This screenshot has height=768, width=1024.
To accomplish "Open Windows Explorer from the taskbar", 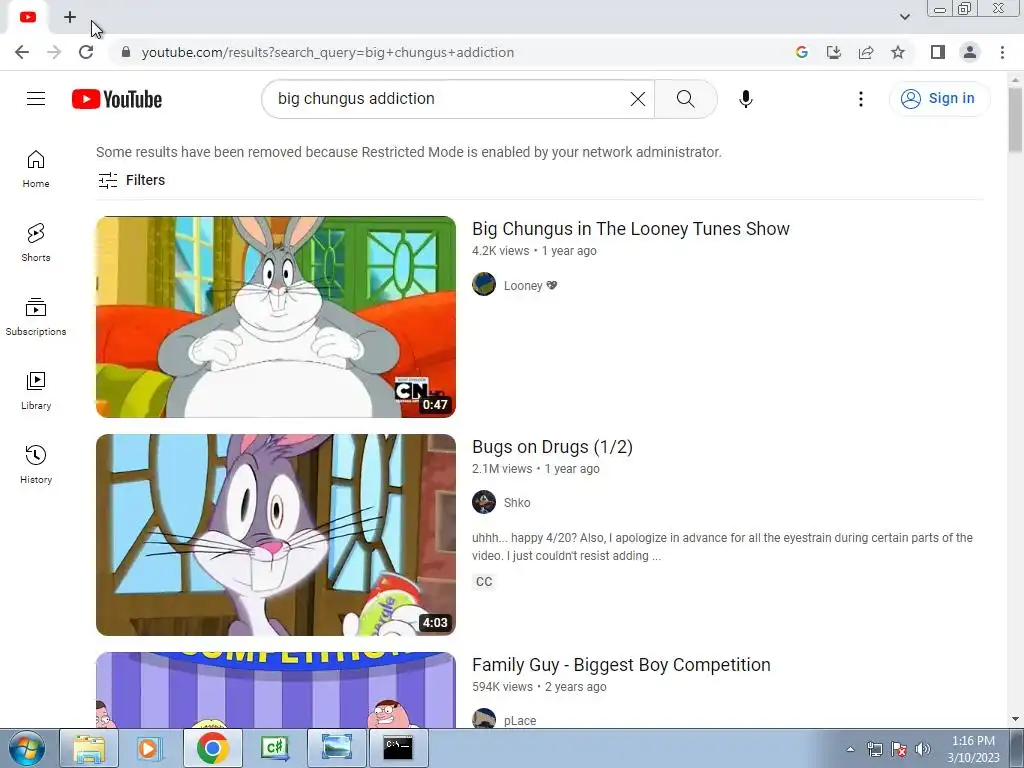I will click(89, 748).
